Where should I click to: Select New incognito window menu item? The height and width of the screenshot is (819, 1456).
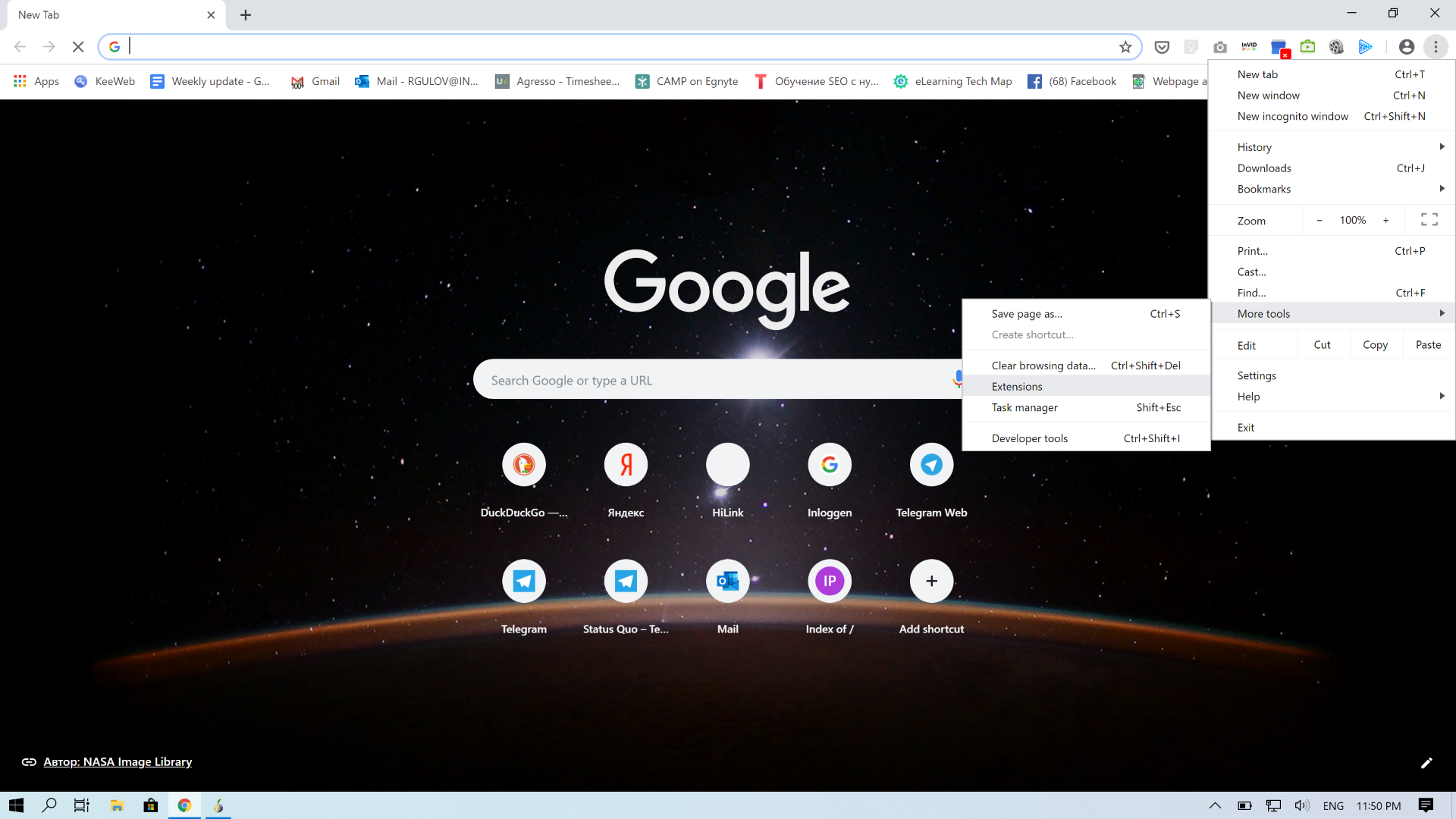click(1333, 117)
